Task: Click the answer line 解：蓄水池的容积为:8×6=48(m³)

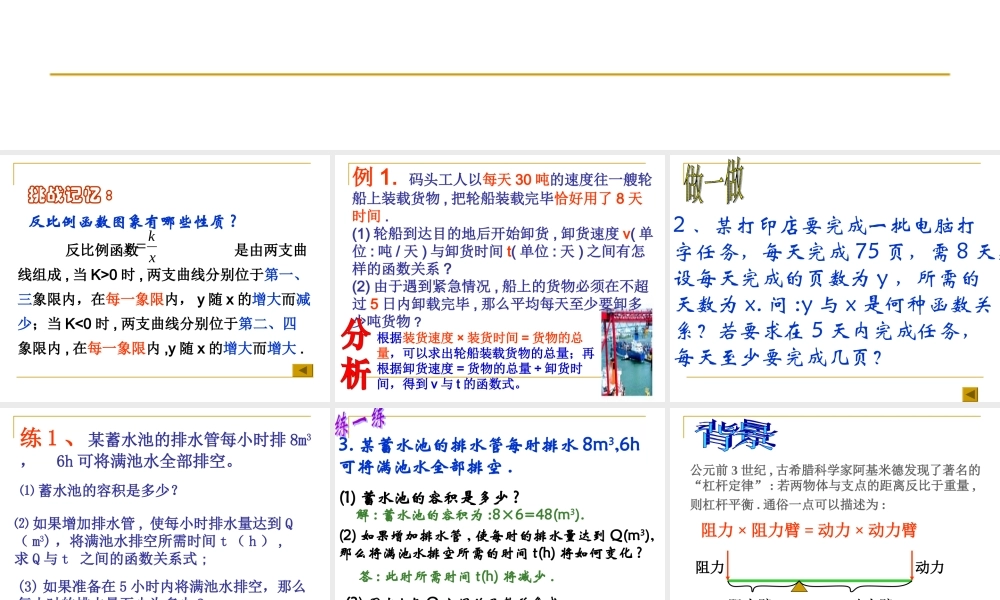Action: [471, 515]
